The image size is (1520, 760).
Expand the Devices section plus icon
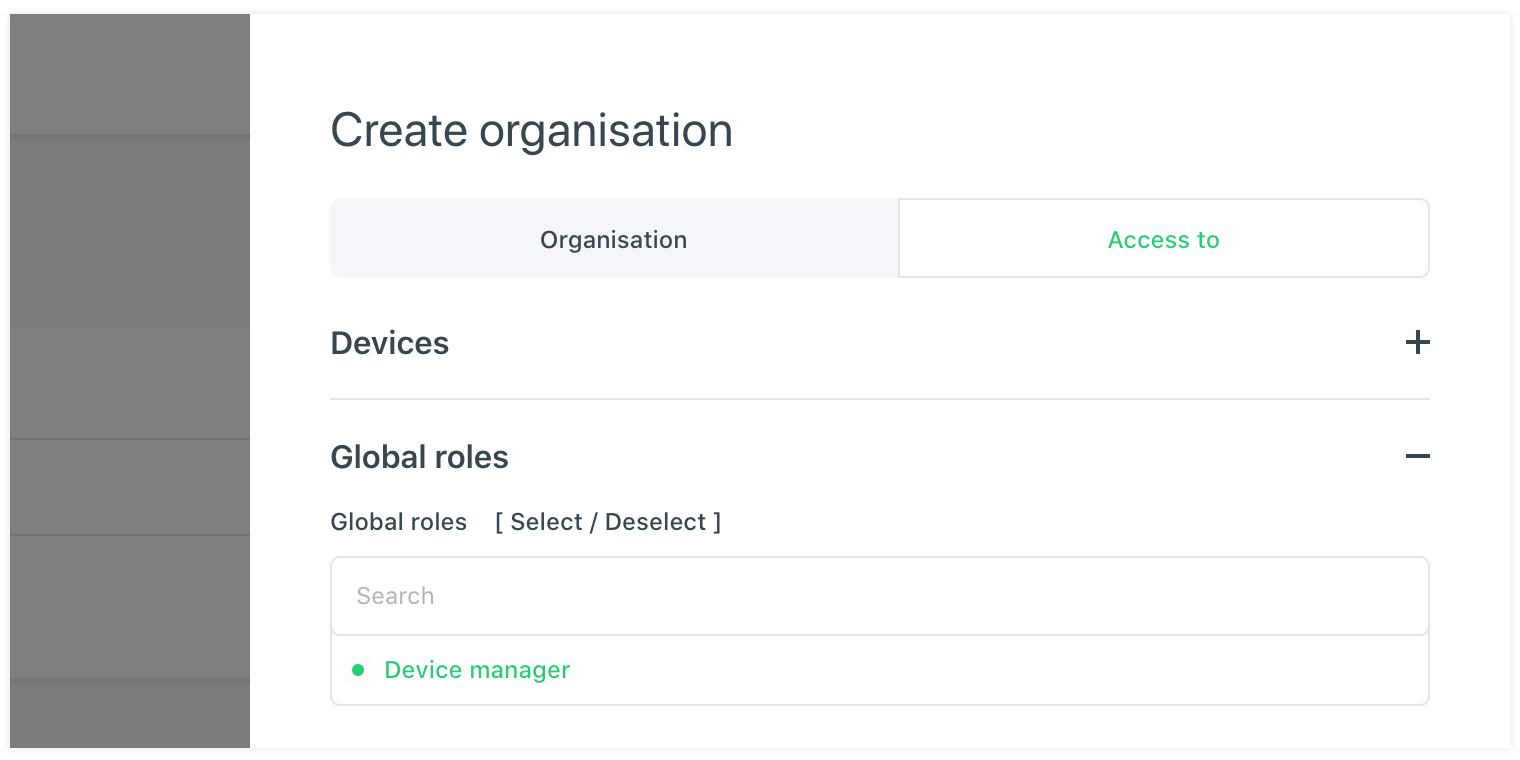point(1417,343)
